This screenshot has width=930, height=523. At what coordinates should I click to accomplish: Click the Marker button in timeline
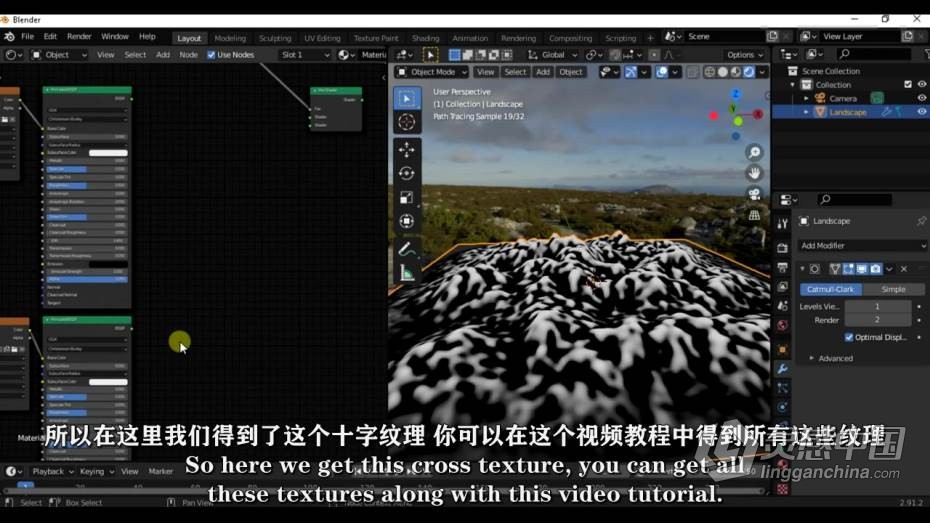click(160, 471)
